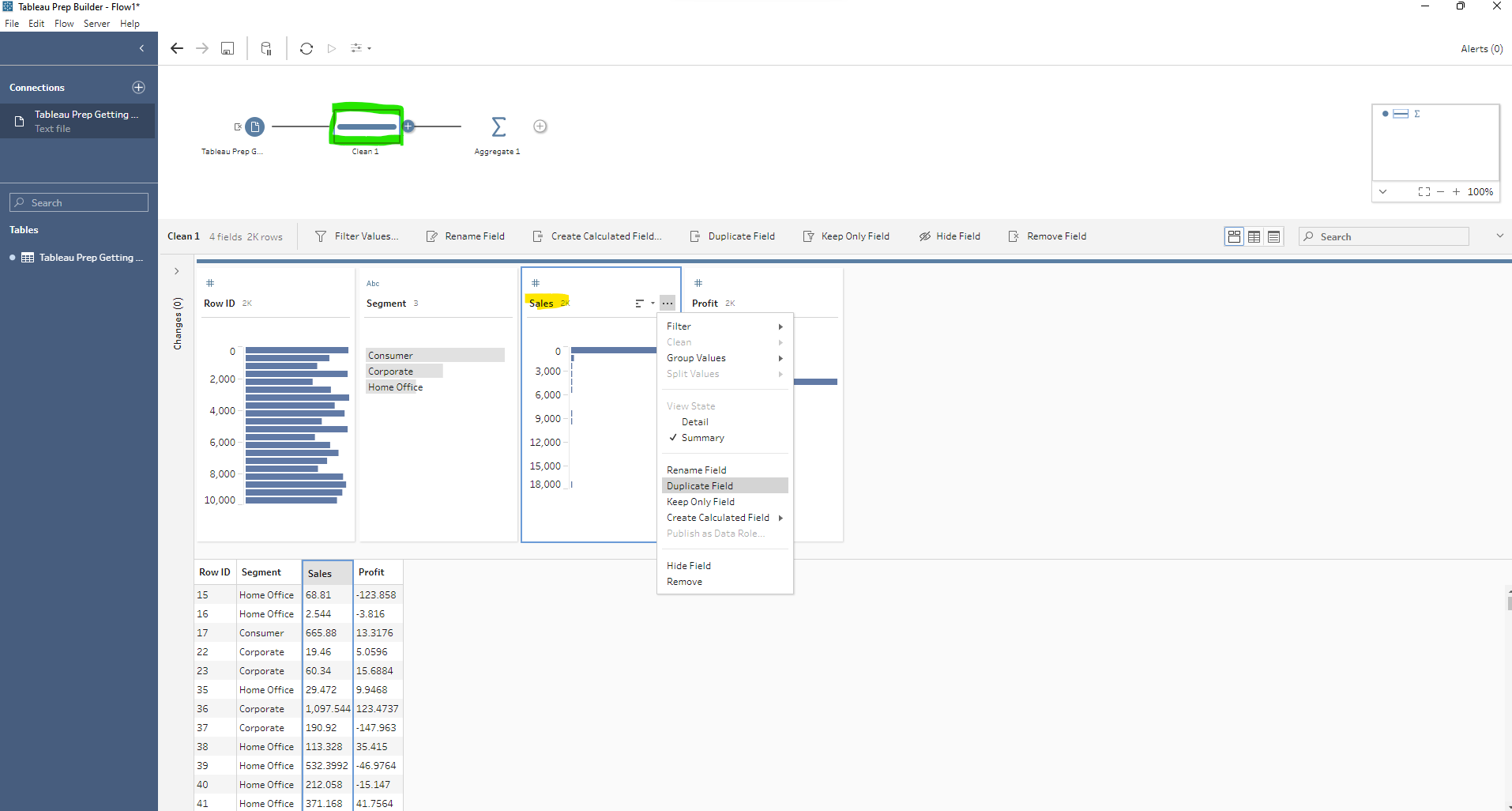Open the Flow menu
This screenshot has width=1512, height=811.
(x=64, y=24)
